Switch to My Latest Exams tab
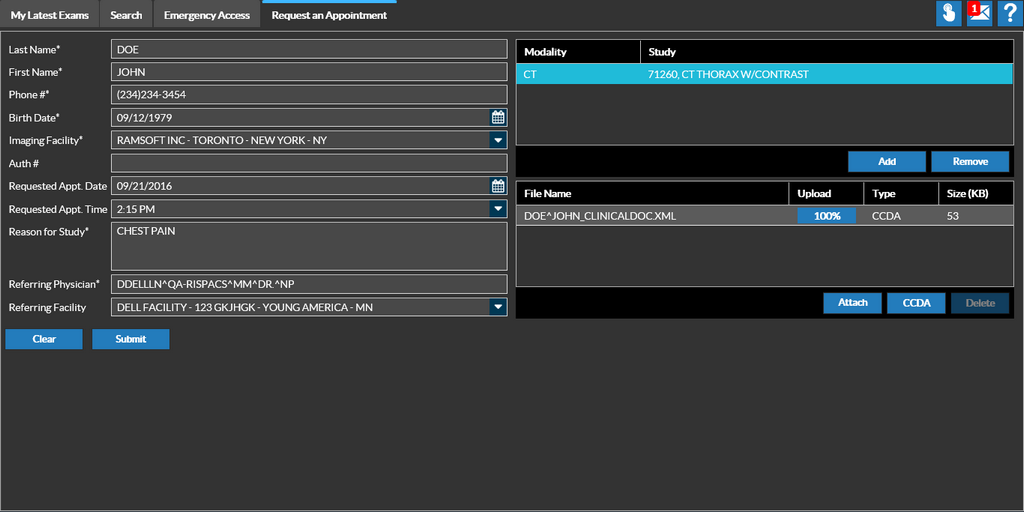Viewport: 1024px width, 512px height. point(50,15)
